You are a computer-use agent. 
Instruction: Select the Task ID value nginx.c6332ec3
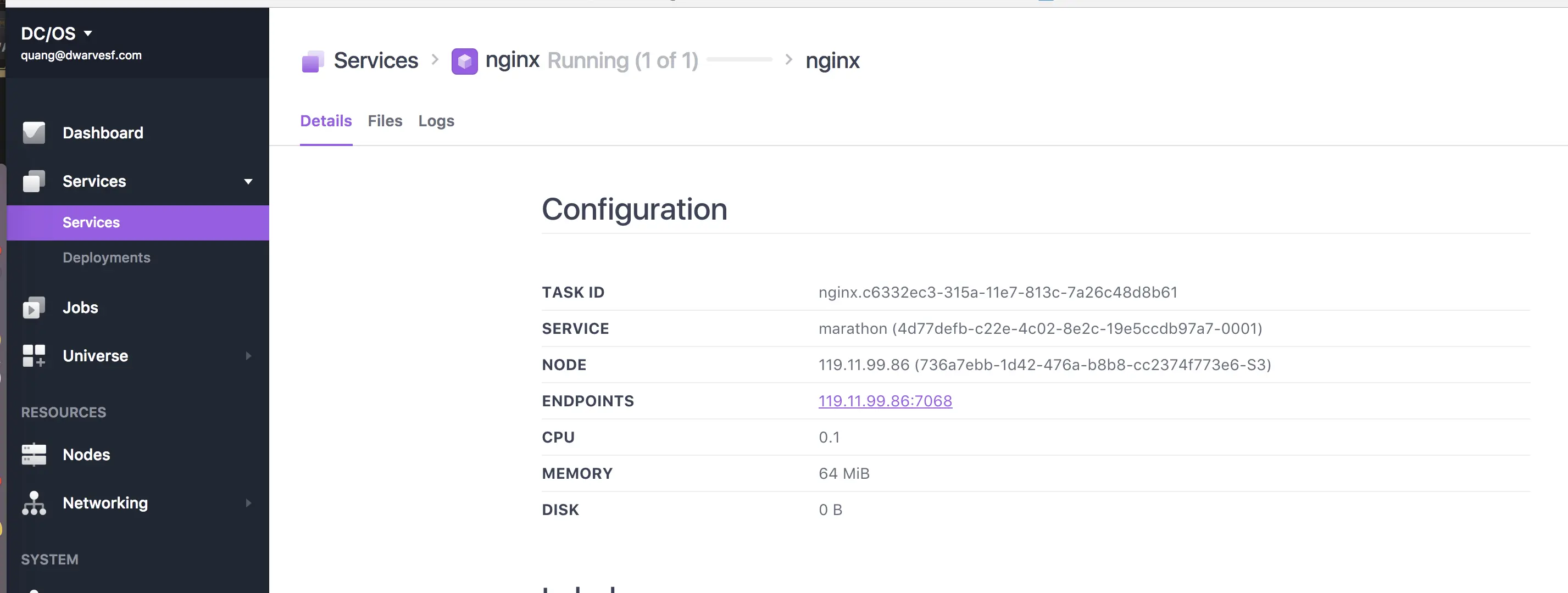point(998,293)
